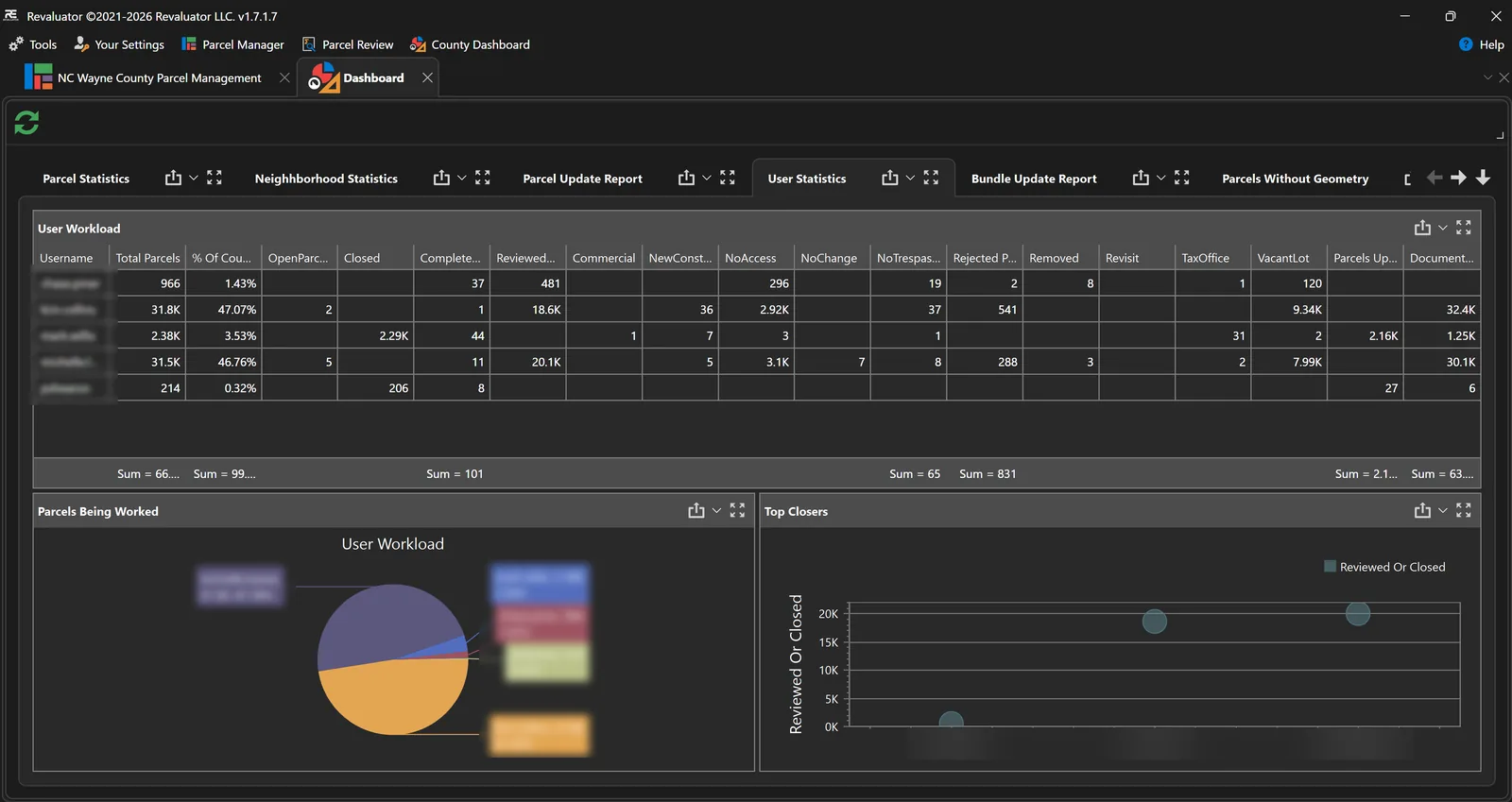Close the NC Wayne County Parcel Management tab
Image resolution: width=1512 pixels, height=802 pixels.
tap(284, 77)
